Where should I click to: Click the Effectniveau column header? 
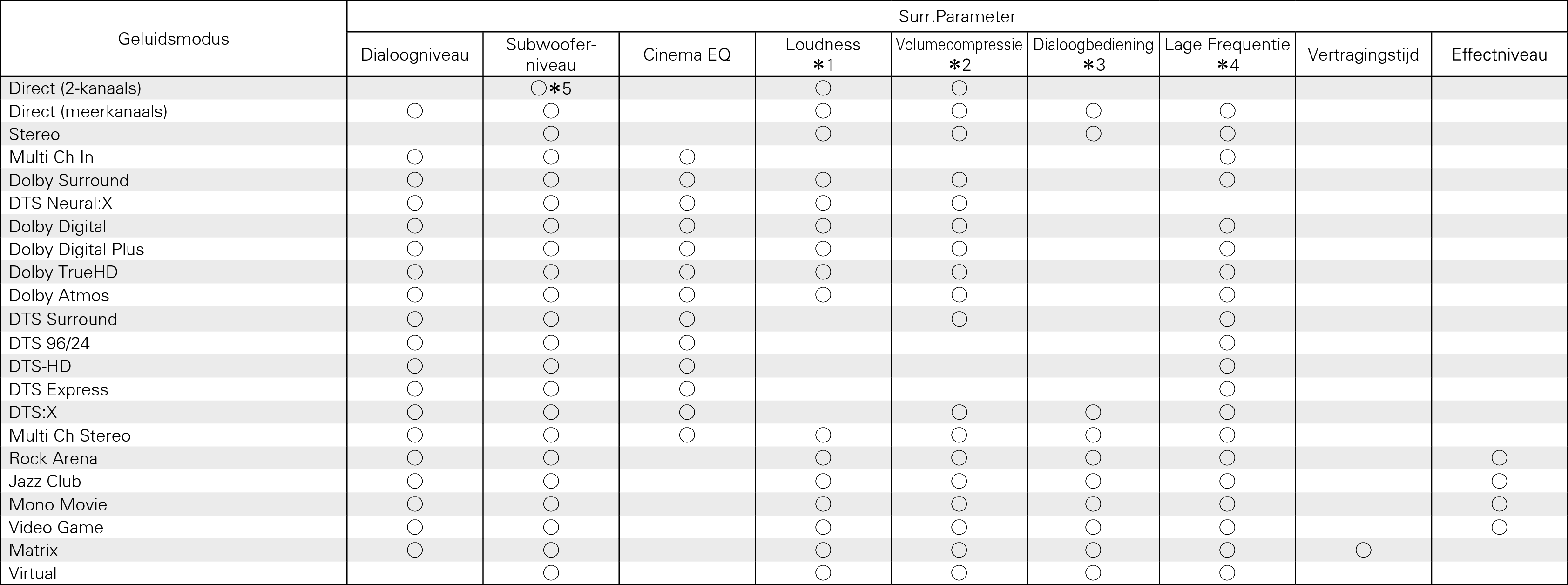(1499, 55)
